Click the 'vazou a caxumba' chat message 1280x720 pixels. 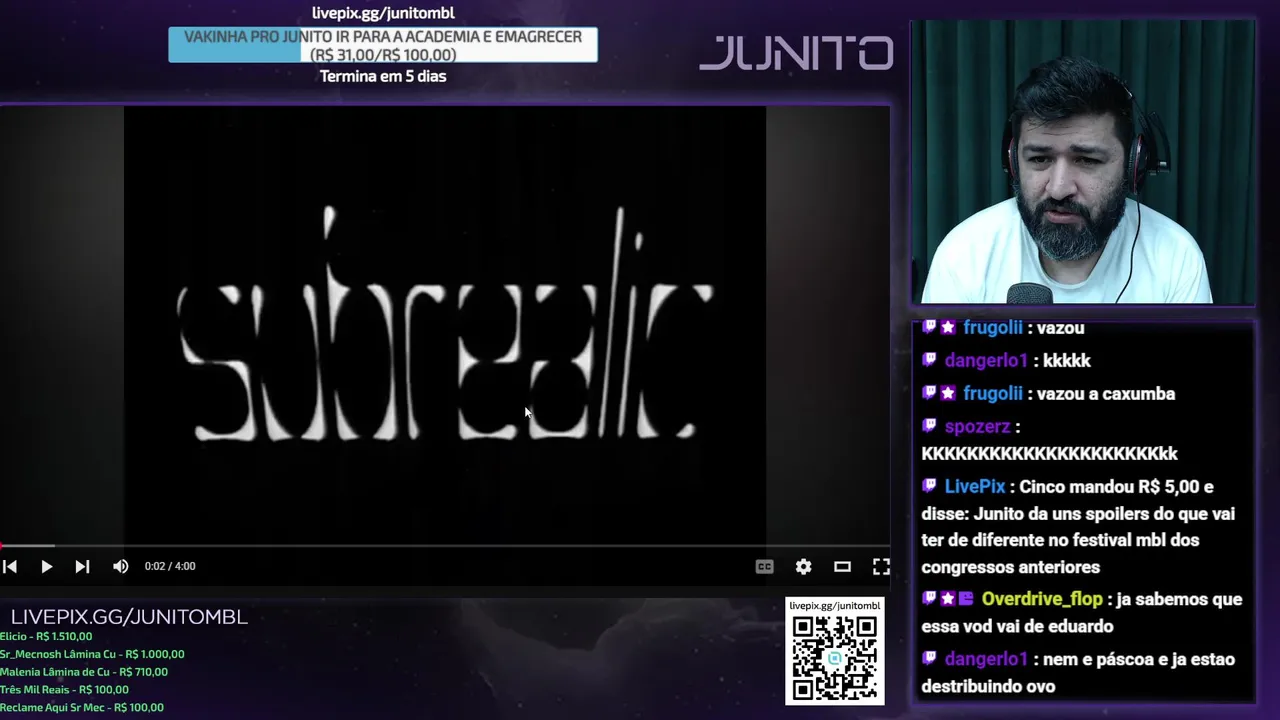point(1106,393)
